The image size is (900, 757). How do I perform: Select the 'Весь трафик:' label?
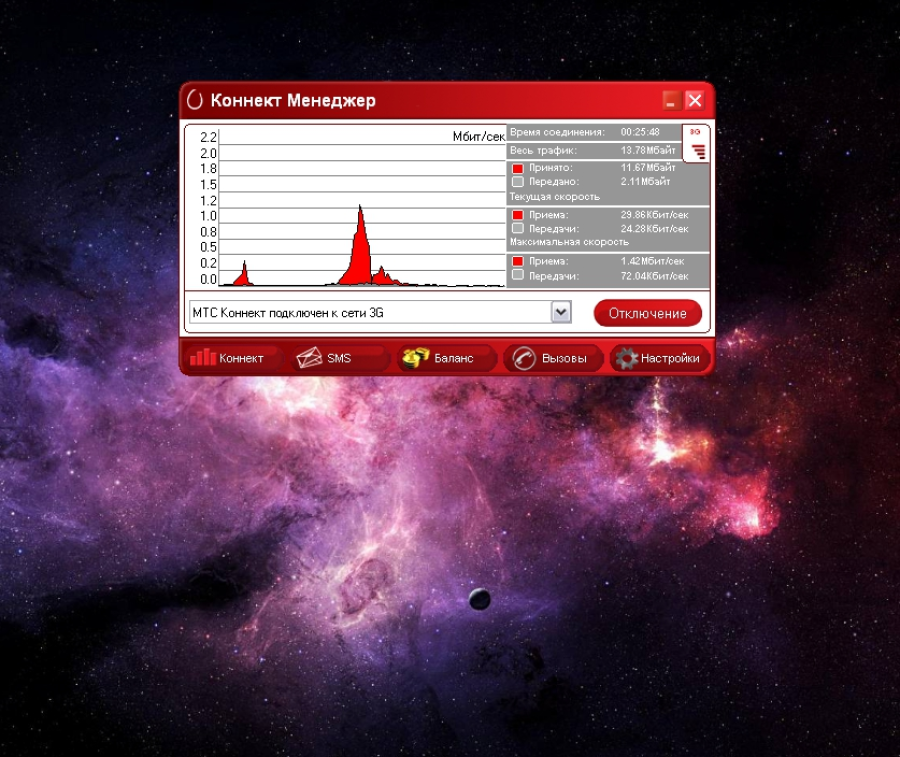click(543, 150)
